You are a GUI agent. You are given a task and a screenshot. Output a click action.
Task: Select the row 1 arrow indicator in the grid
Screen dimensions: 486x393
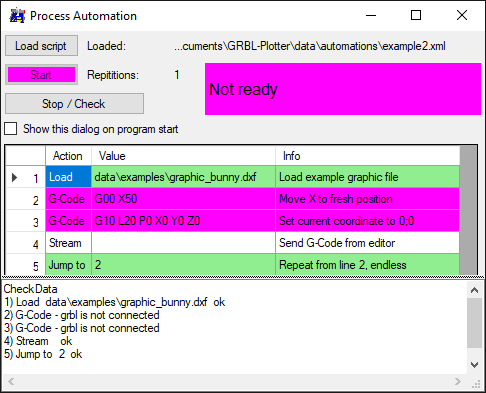point(14,177)
